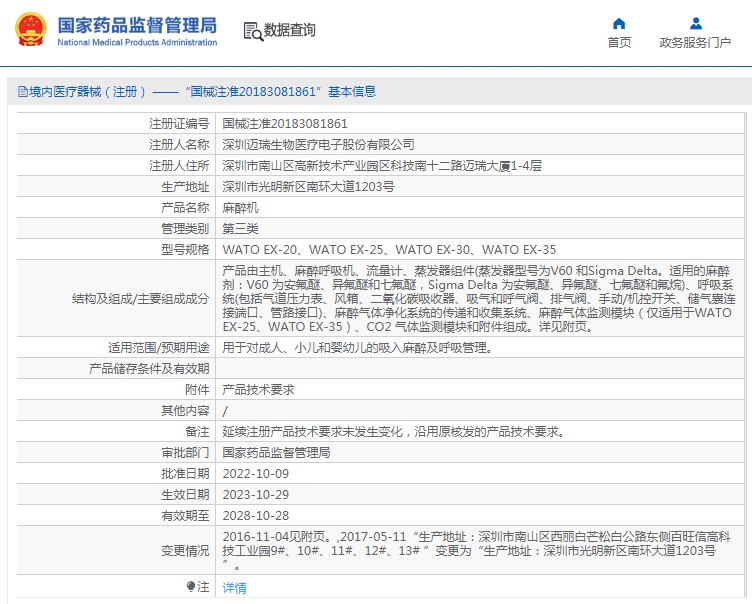752x604 pixels.
Task: Click the 变更情况 change history text
Action: pos(477,550)
